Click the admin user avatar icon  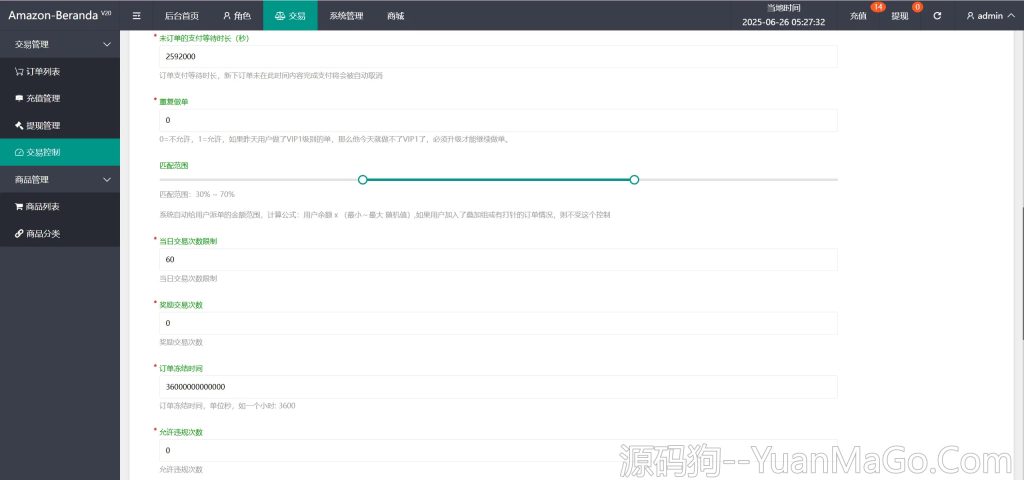[x=970, y=16]
